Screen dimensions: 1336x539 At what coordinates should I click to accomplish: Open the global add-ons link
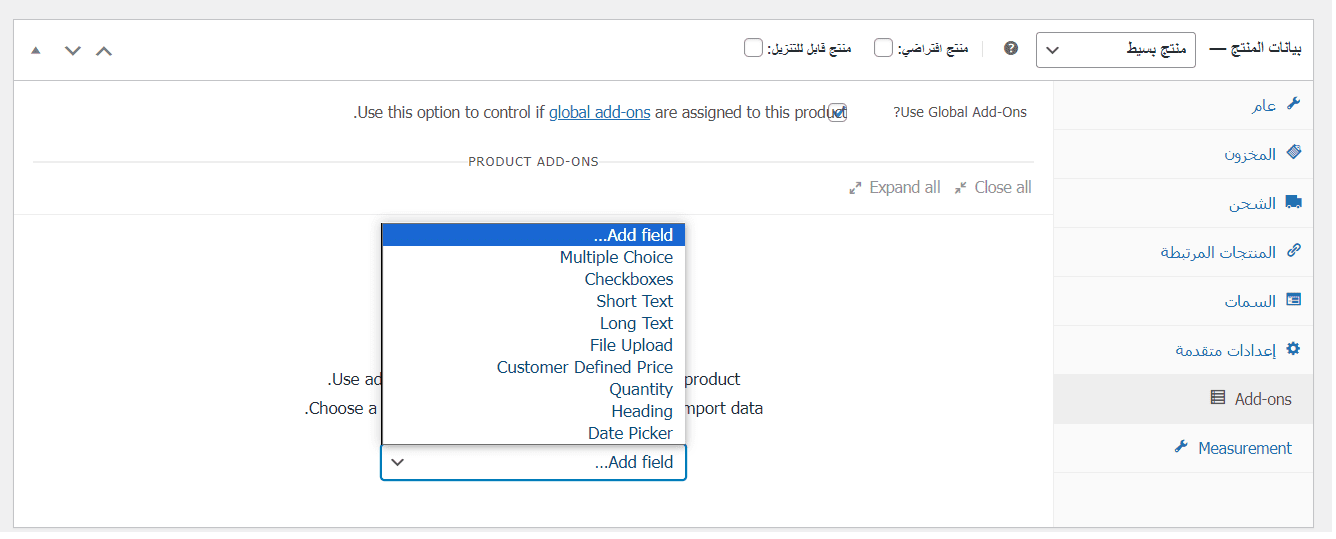(x=599, y=112)
